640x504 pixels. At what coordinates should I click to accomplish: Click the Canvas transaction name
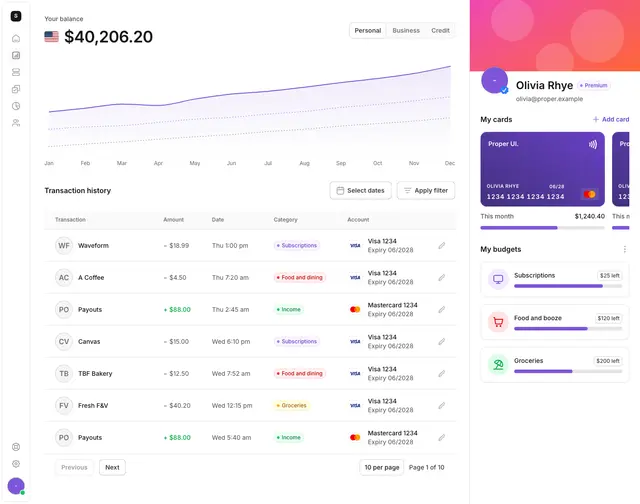pyautogui.click(x=89, y=342)
